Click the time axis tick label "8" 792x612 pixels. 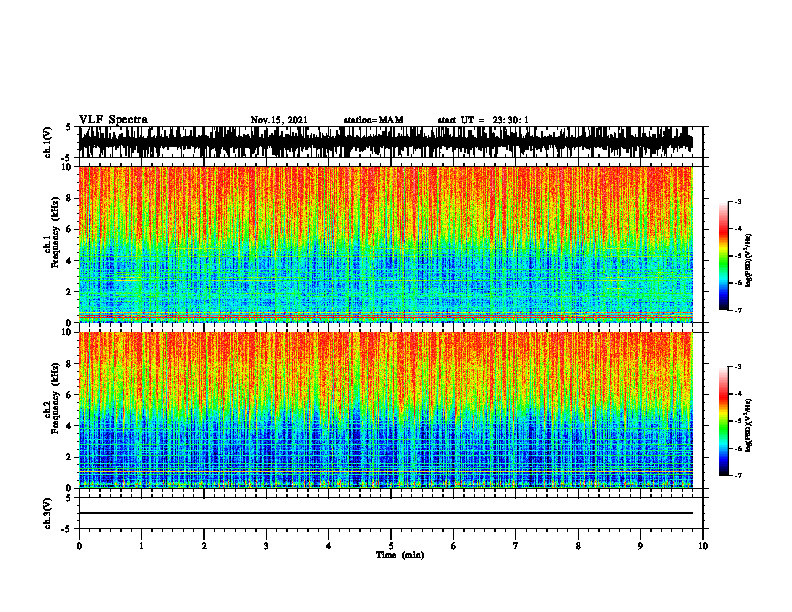[578, 546]
